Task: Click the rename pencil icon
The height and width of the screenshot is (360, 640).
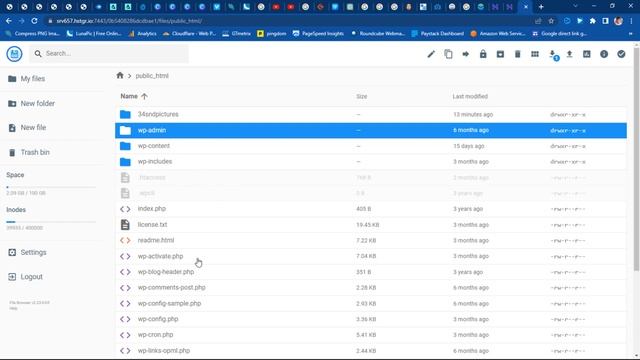Action: (431, 54)
